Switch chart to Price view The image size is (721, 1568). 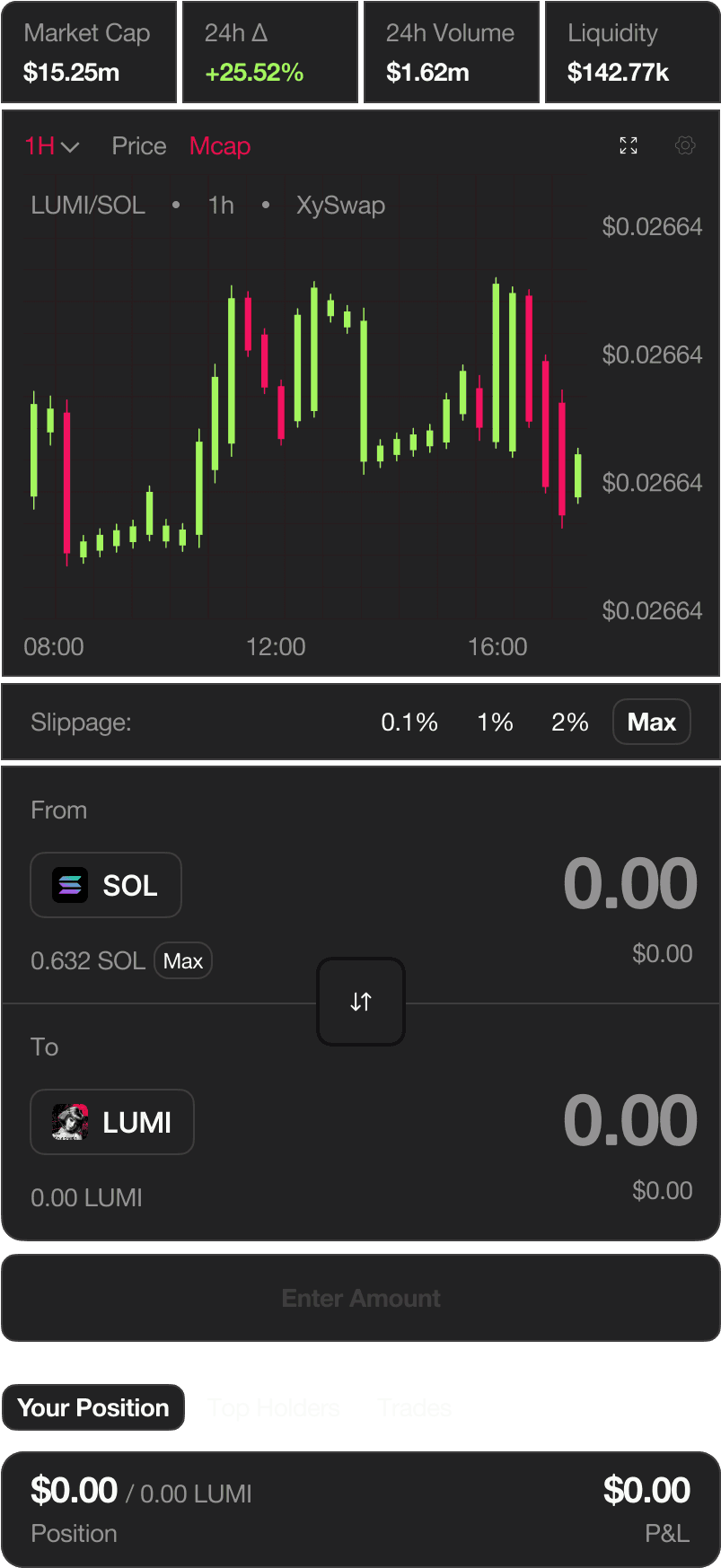(139, 146)
